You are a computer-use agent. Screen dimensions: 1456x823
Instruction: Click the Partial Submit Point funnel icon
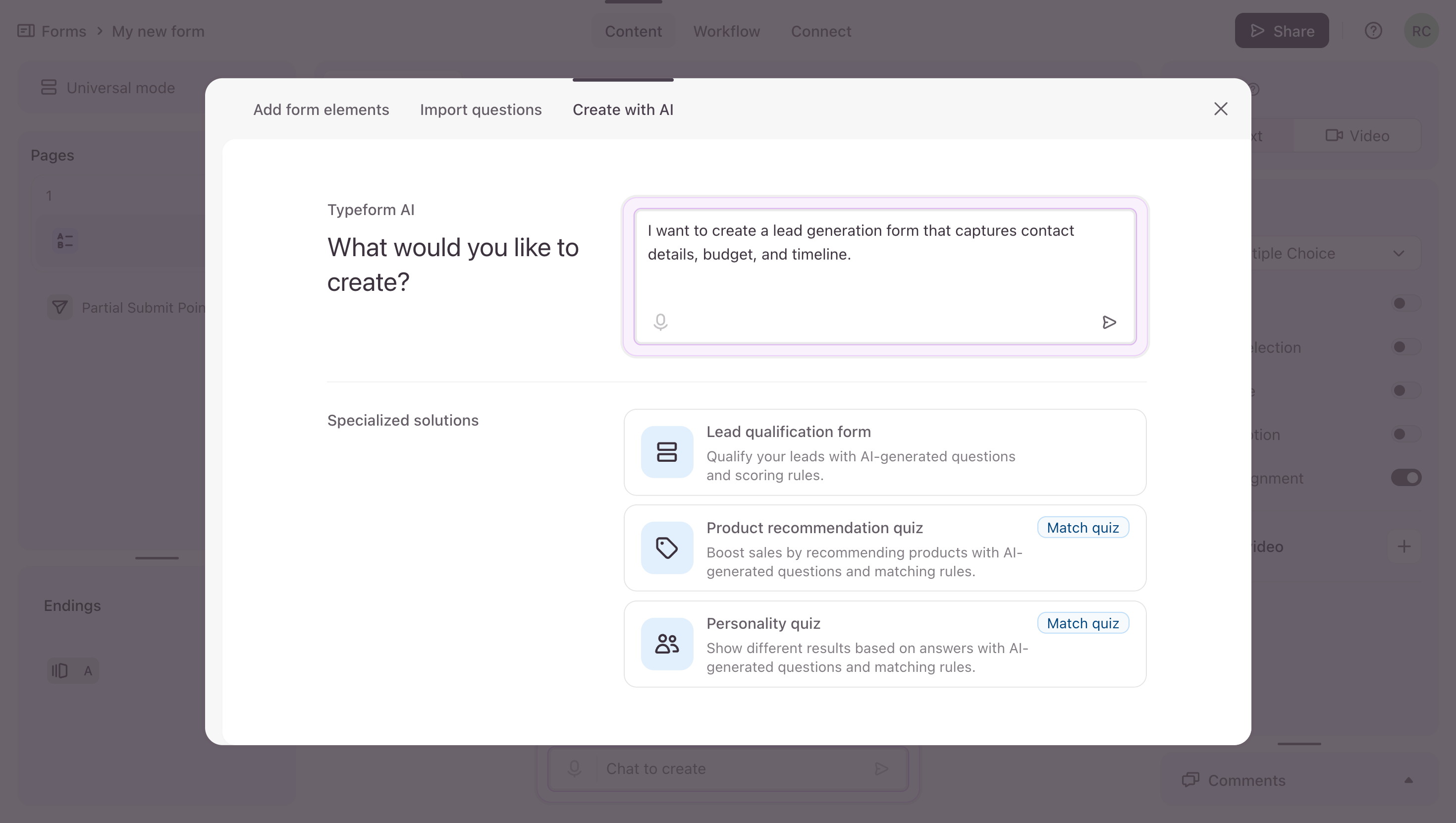pyautogui.click(x=59, y=308)
